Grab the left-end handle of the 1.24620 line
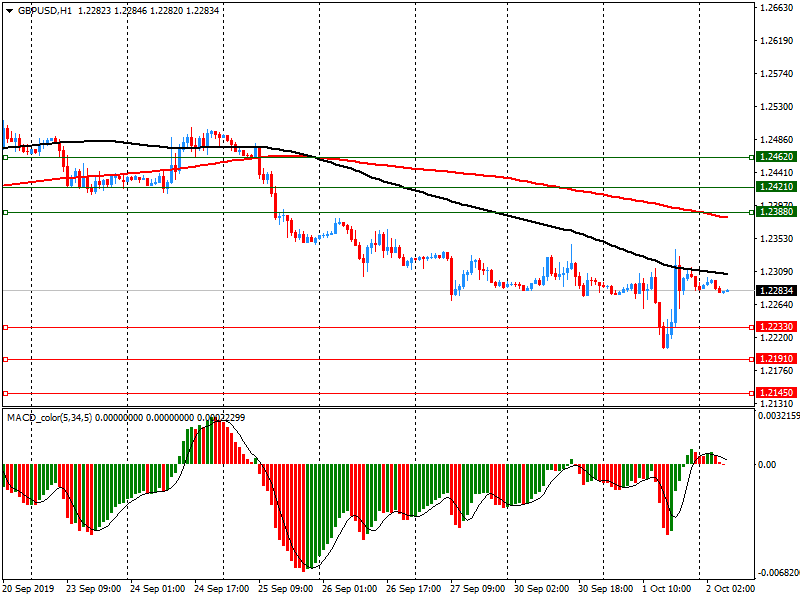Viewport: 800px width, 600px height. 6,158
